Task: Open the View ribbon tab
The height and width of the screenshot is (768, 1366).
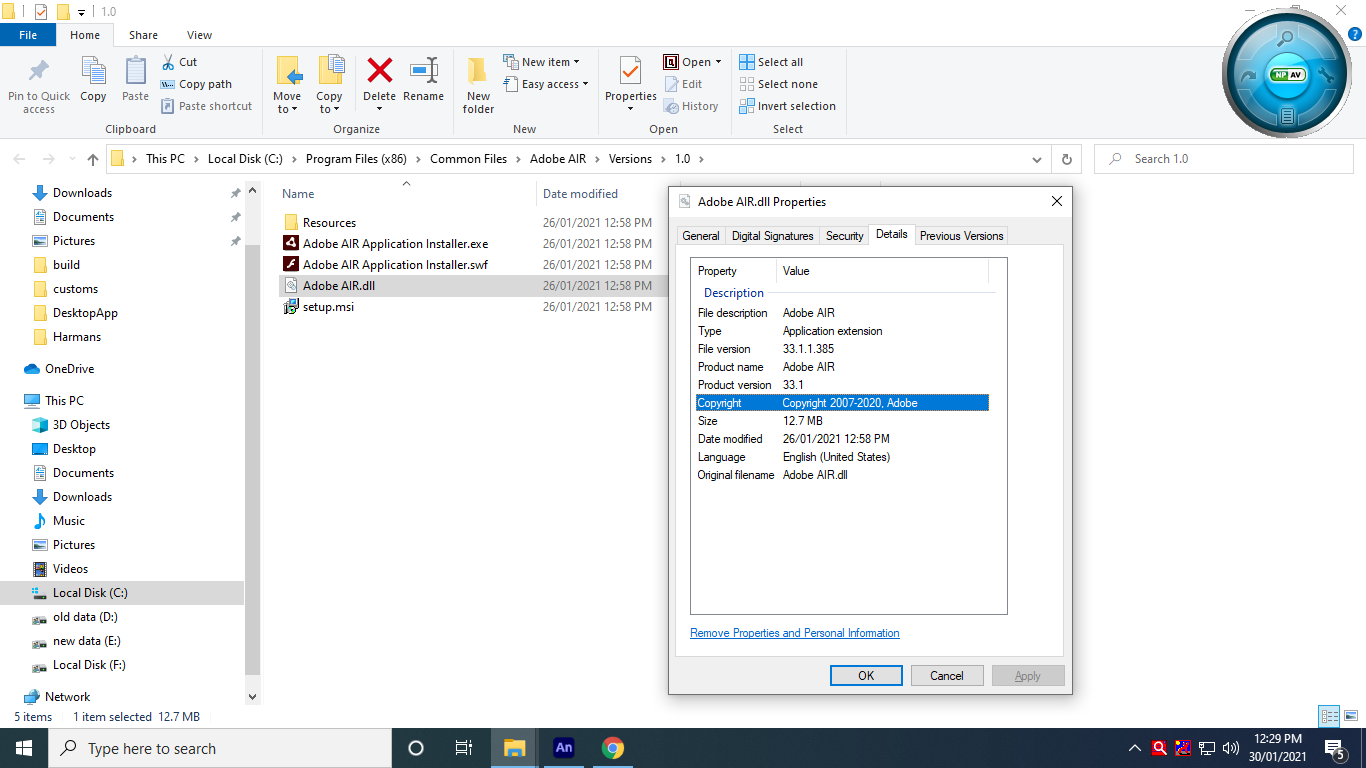Action: tap(199, 34)
